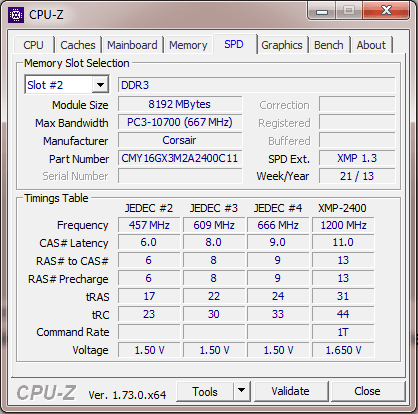Click the tRC value 23
This screenshot has width=418, height=414.
click(x=149, y=314)
